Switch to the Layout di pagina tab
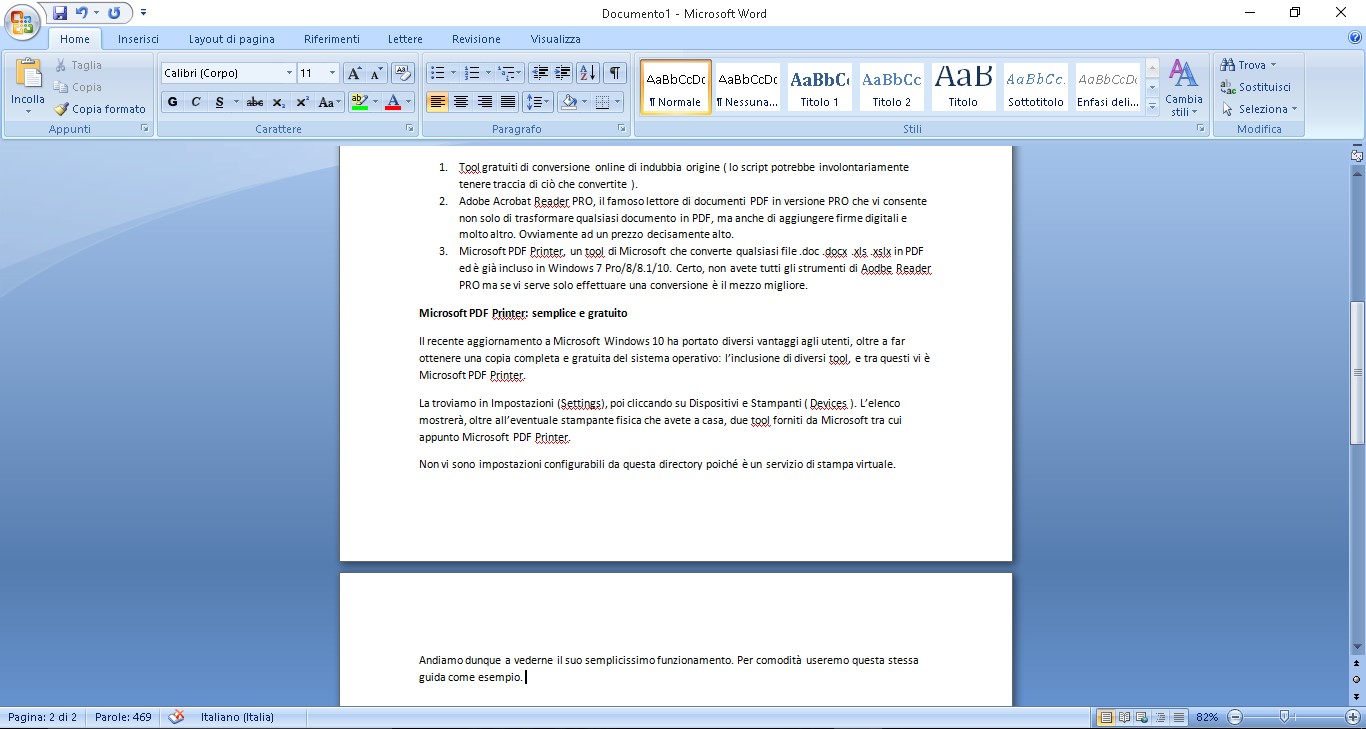The height and width of the screenshot is (729, 1366). (232, 39)
